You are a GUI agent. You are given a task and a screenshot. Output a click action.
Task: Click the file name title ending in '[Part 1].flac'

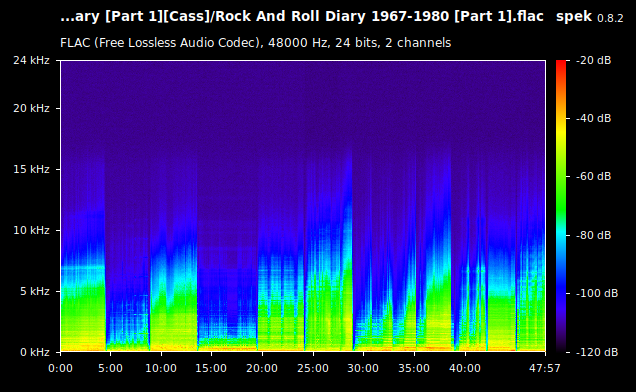click(302, 17)
